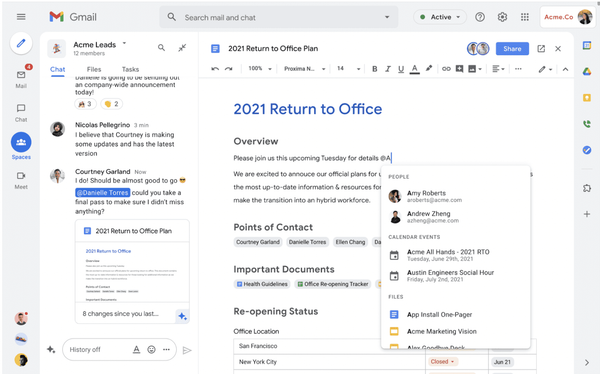600x374 pixels.
Task: Select Amy Roberts from people suggestions
Action: pyautogui.click(x=455, y=196)
